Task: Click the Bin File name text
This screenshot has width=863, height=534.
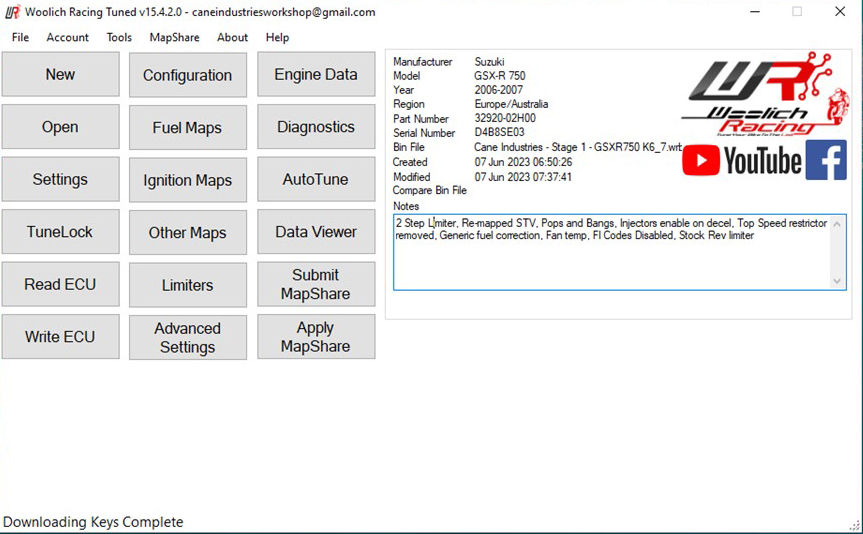Action: 578,147
